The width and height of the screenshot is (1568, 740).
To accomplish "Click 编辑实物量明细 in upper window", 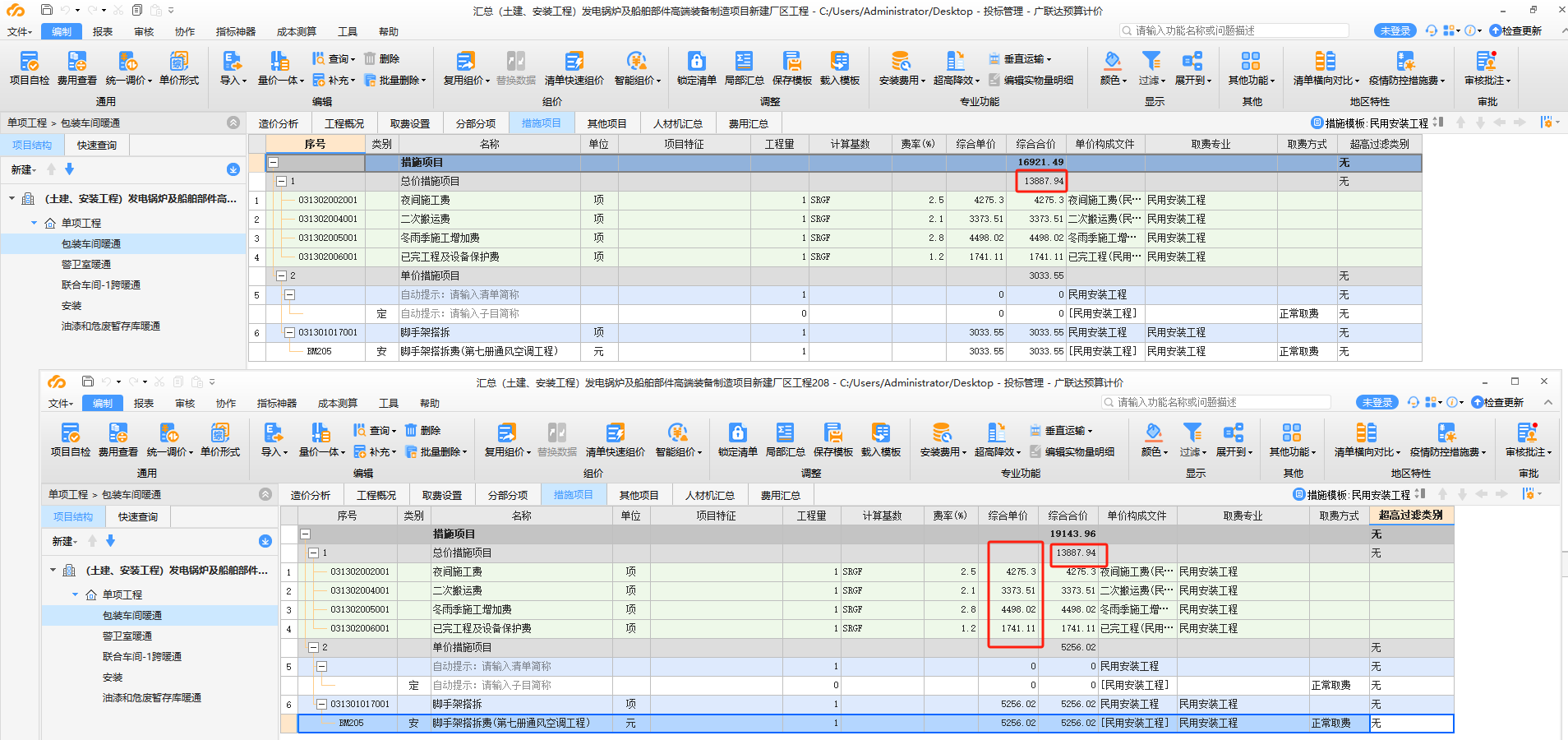I will [x=1031, y=80].
